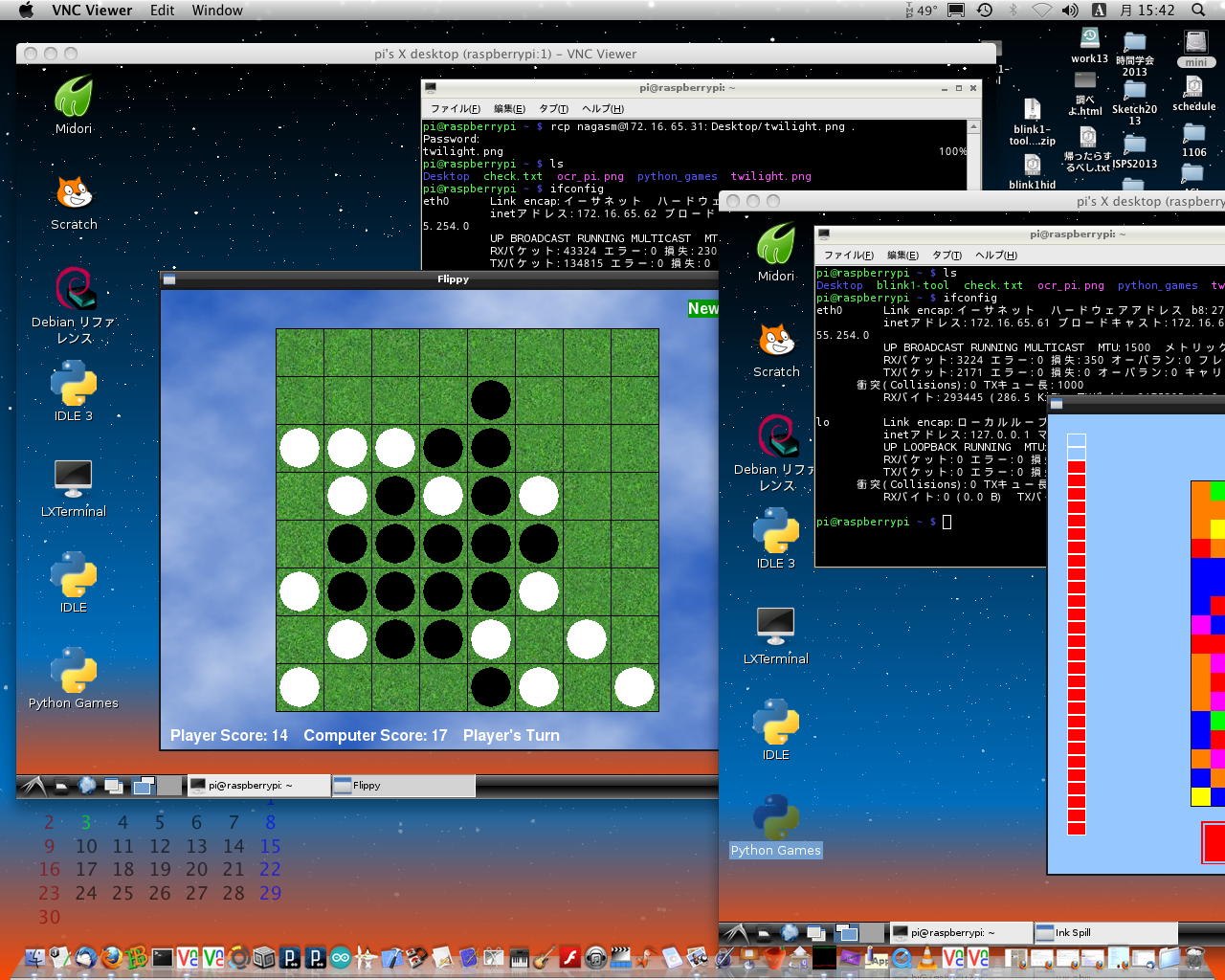
Task: Open the Window menu in the macOS menu bar
Action: pyautogui.click(x=217, y=10)
